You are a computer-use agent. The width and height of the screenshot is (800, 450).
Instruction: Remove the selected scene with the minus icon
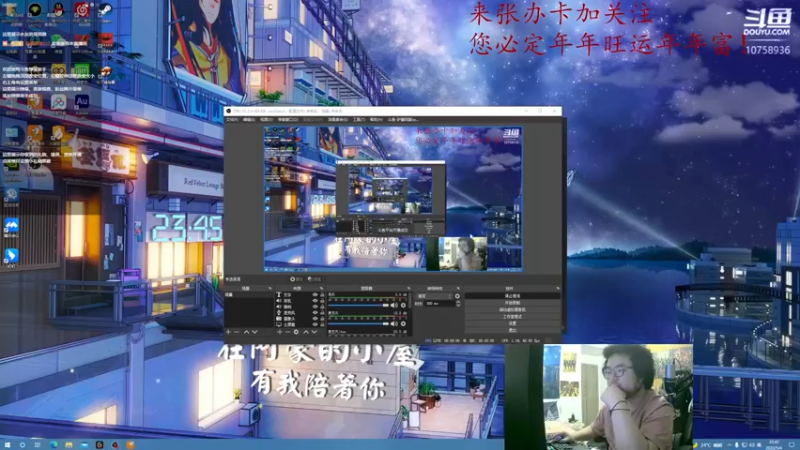236,332
